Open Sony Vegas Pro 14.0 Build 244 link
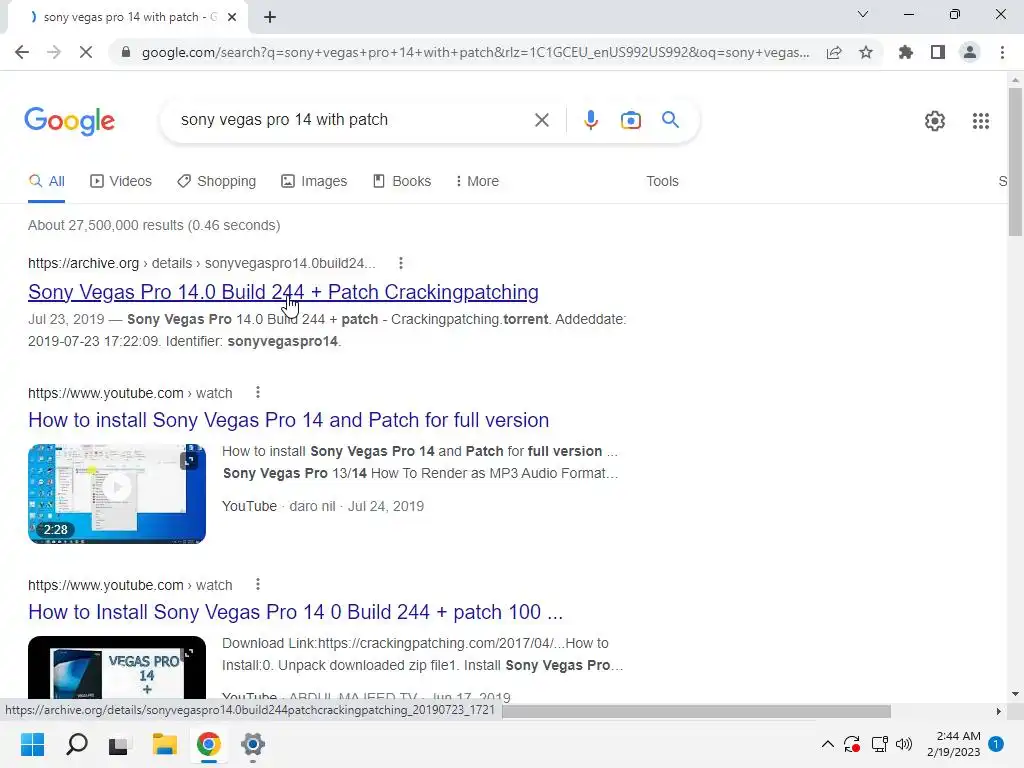 (283, 292)
